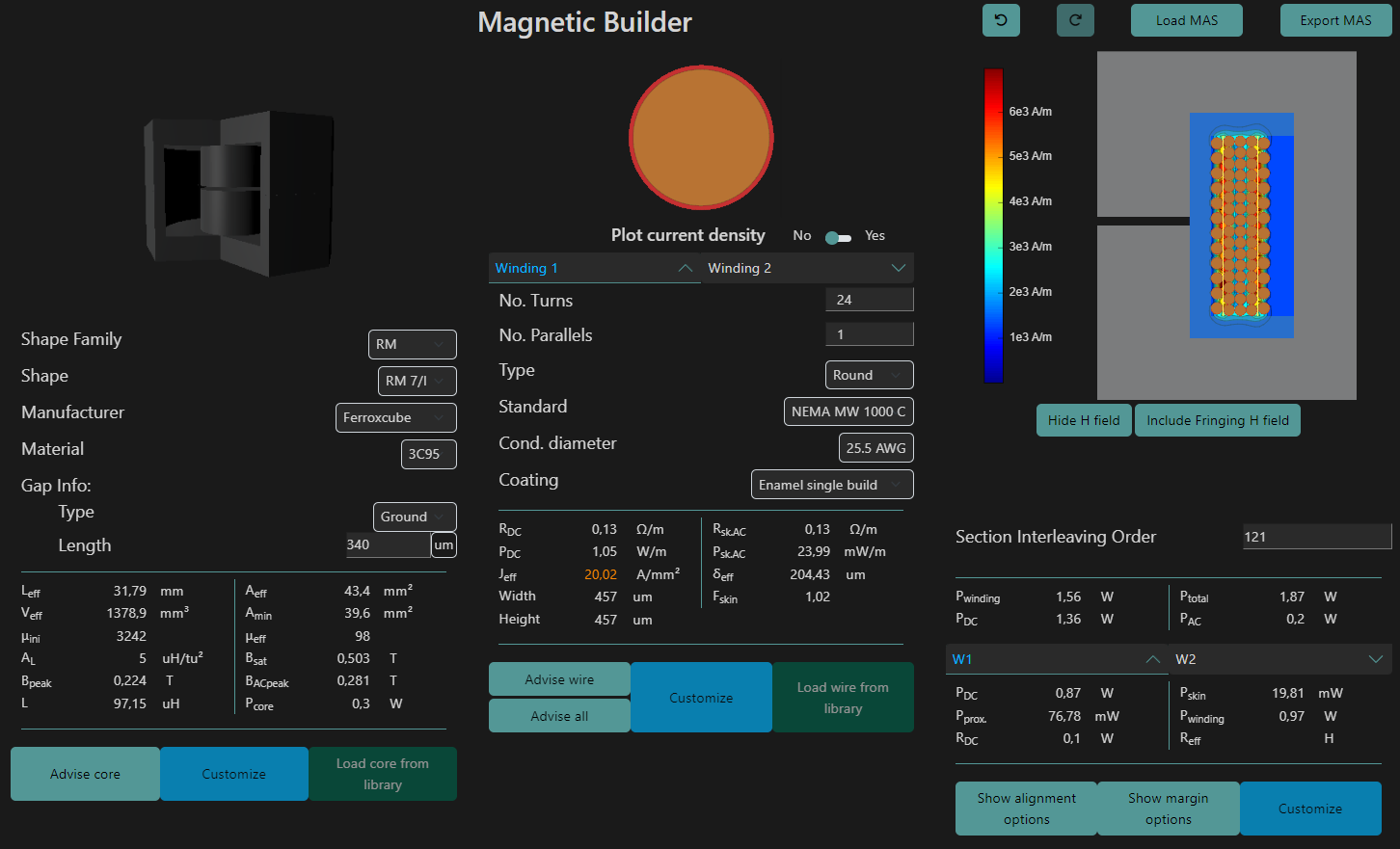Click the Load MAS button
This screenshot has width=1400, height=849.
(1186, 19)
